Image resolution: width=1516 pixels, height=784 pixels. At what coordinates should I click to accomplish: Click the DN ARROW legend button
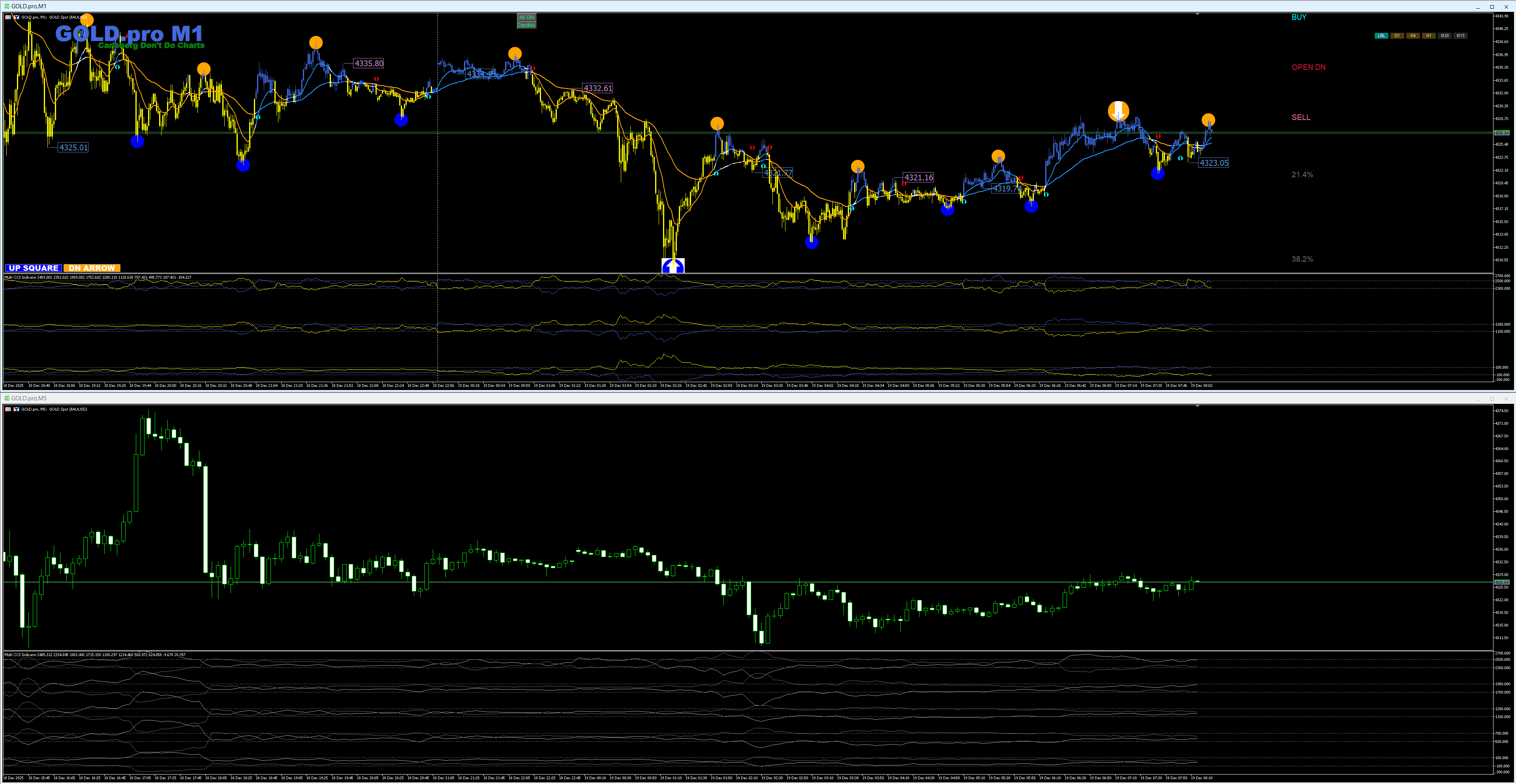pos(92,268)
